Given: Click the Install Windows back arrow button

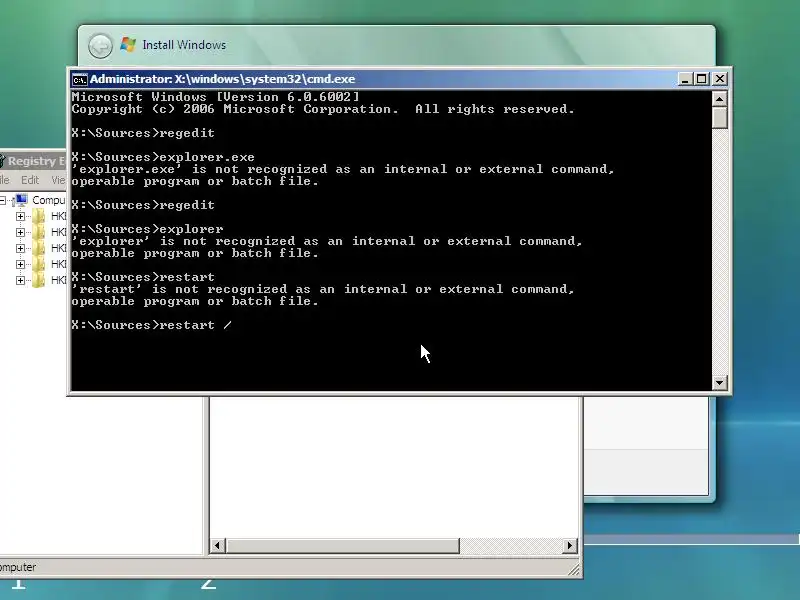Looking at the screenshot, I should coord(100,46).
